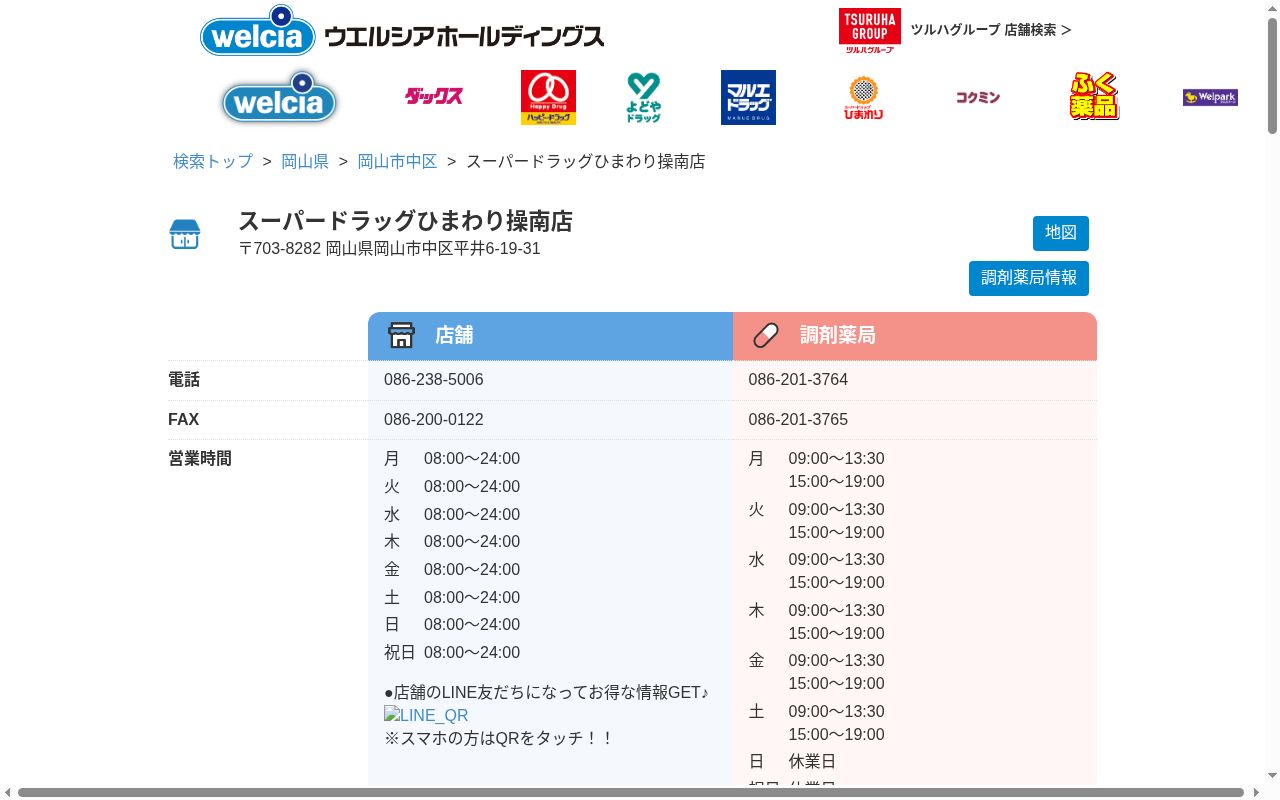Click the store icon beside store name
1280x800 pixels.
pos(185,234)
